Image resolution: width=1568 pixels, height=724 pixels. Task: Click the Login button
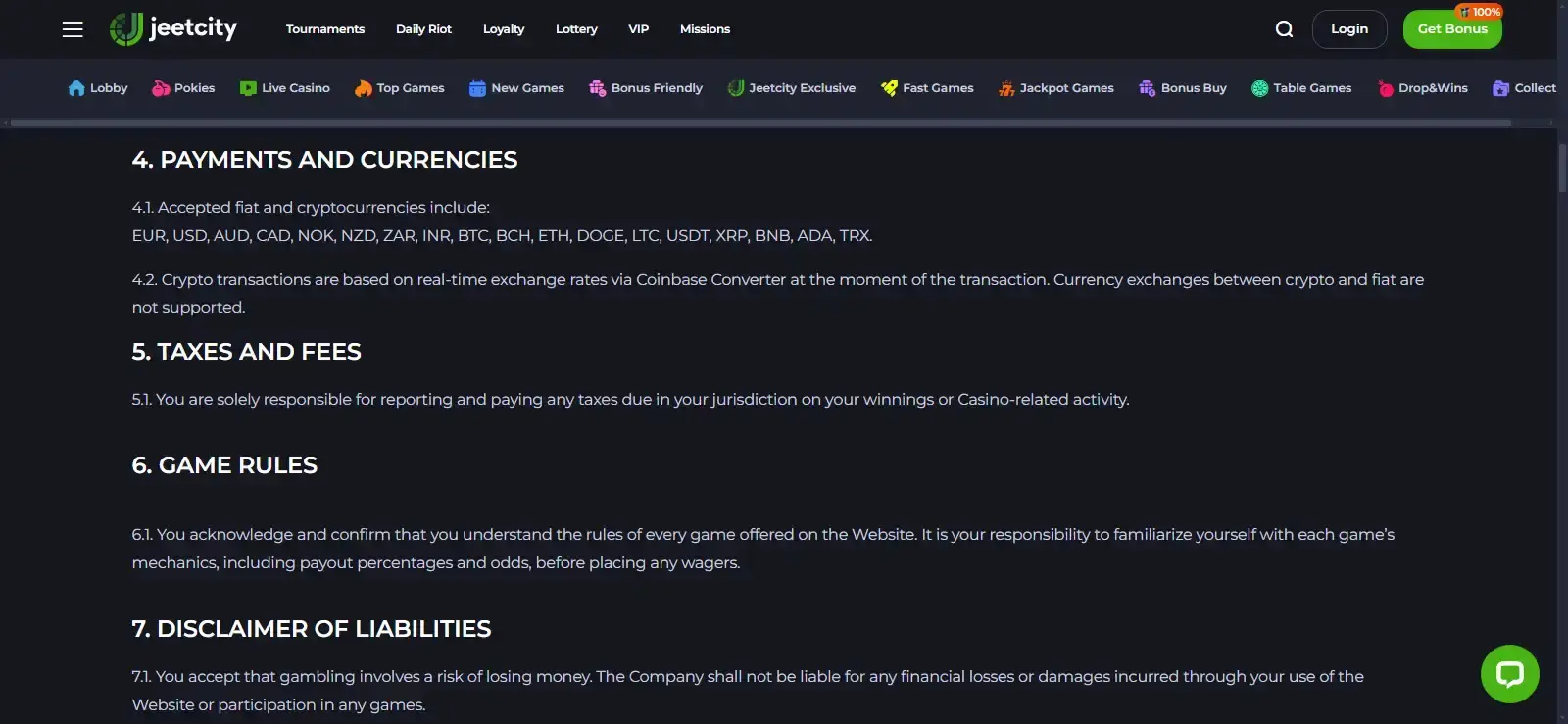(x=1349, y=29)
